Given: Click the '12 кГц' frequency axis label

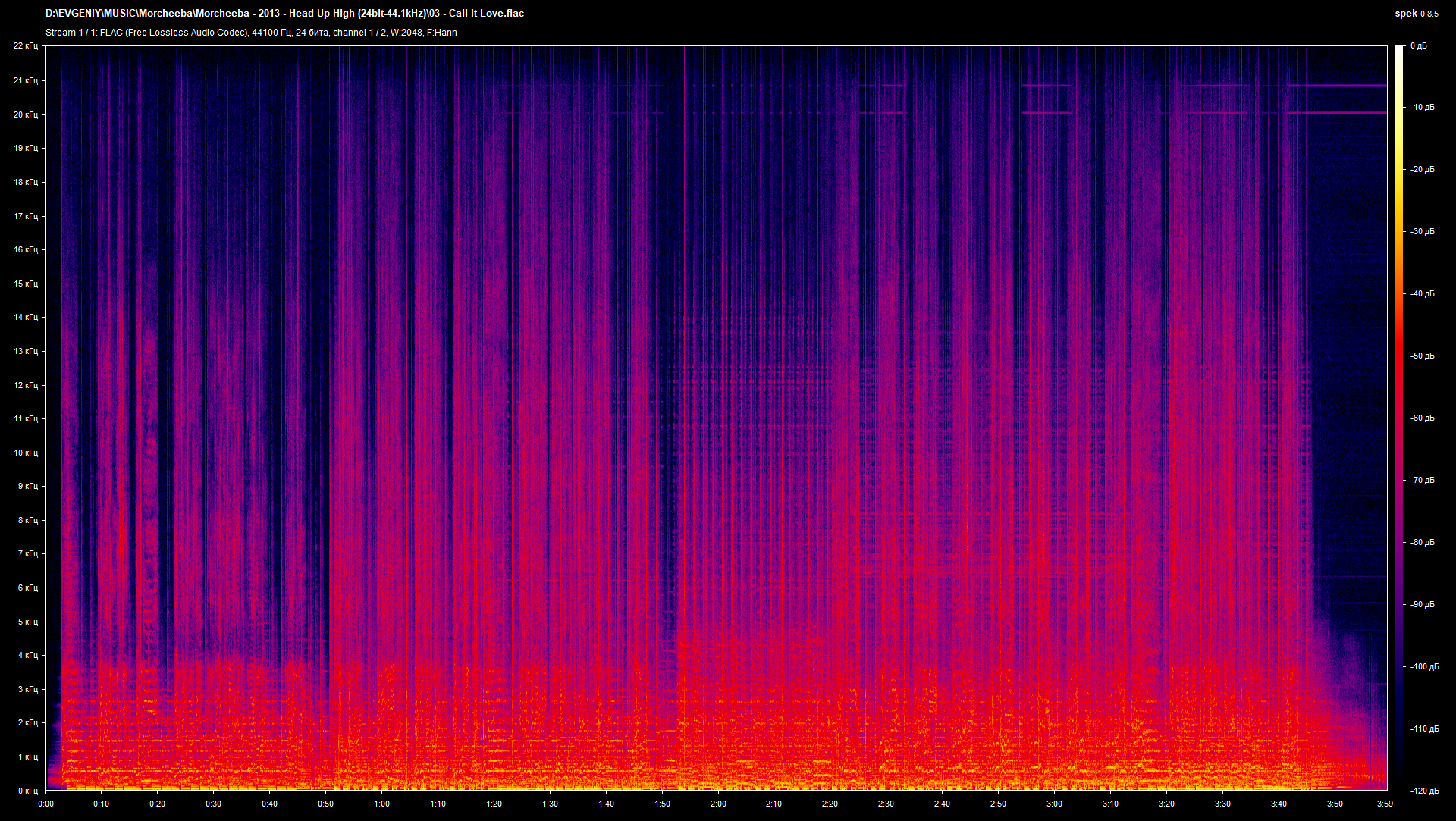Looking at the screenshot, I should 26,385.
